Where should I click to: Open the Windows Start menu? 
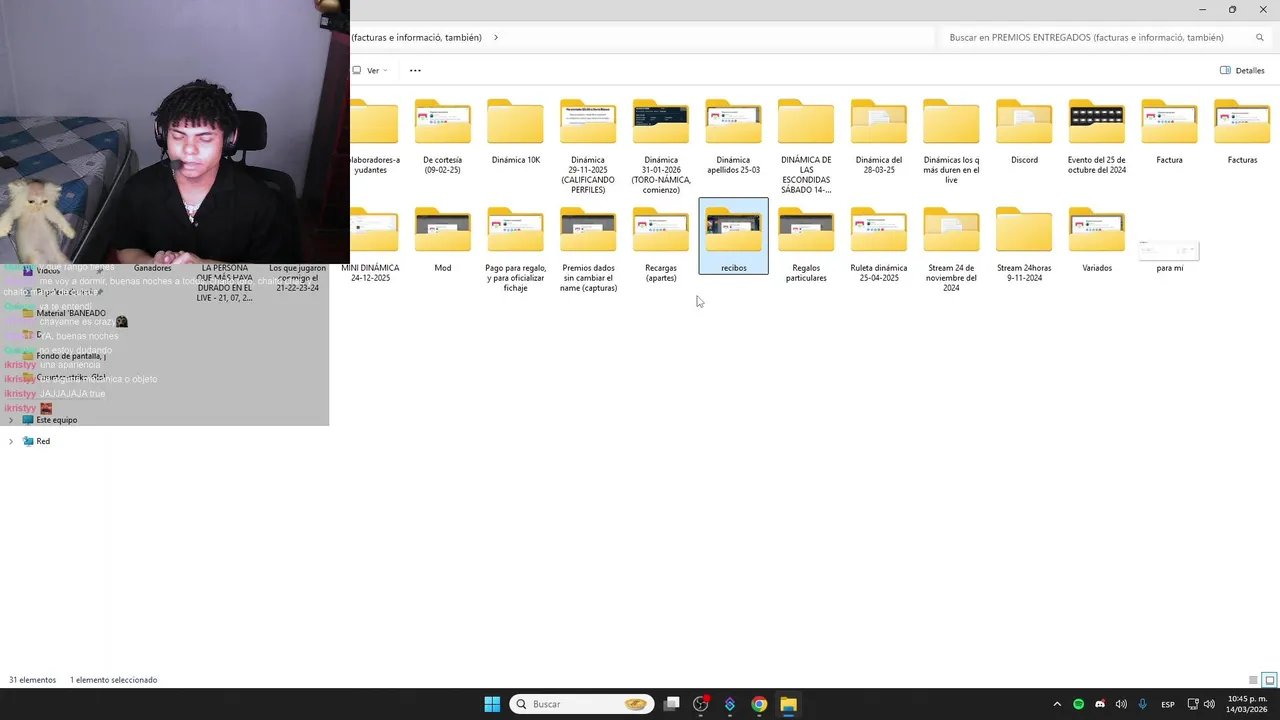492,704
